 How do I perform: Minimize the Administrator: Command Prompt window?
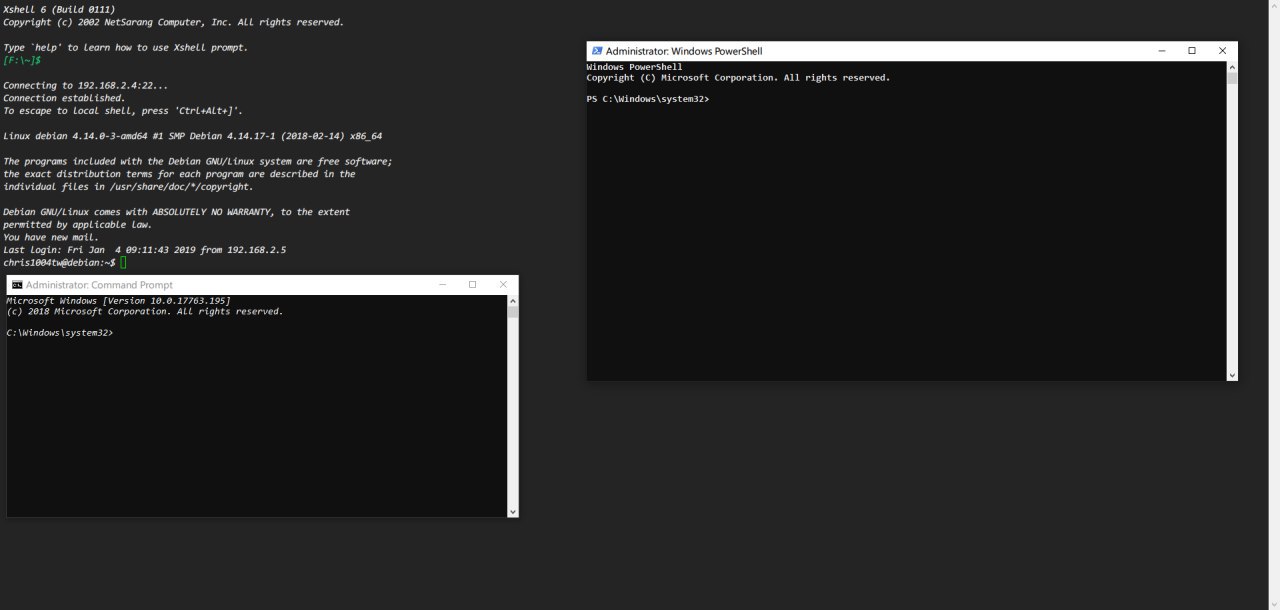(442, 285)
